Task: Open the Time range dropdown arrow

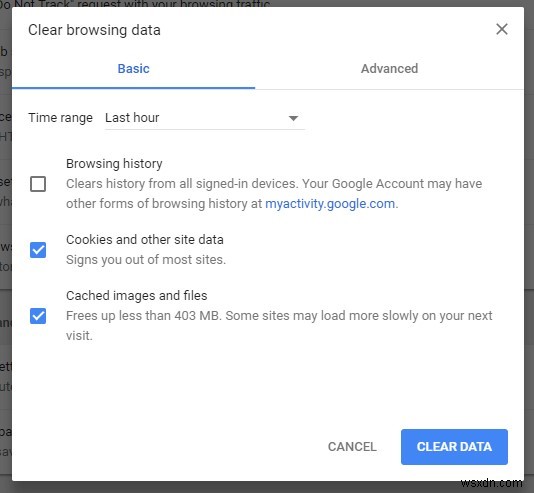Action: point(293,118)
